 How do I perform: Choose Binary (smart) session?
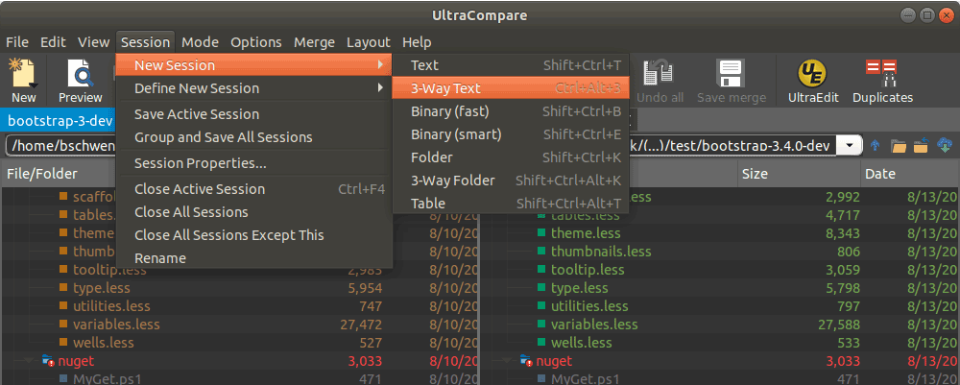[x=511, y=134]
